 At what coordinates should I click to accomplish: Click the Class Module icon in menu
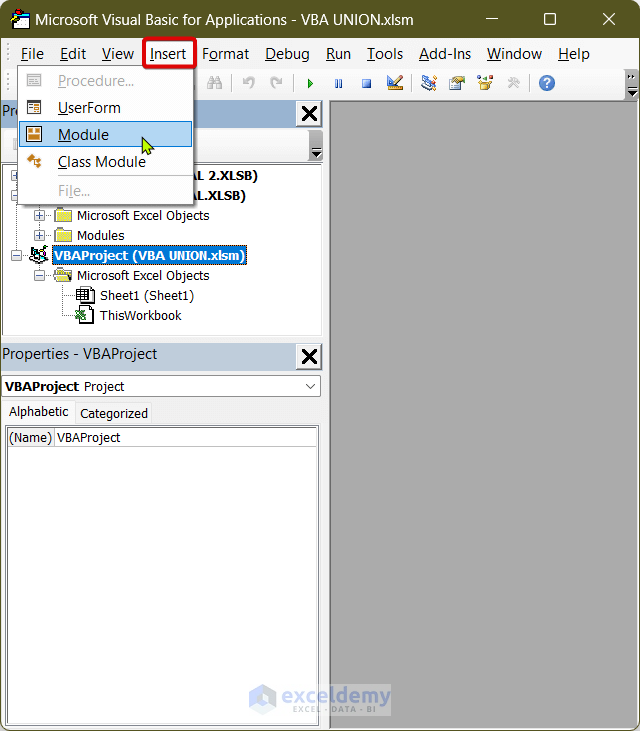(34, 161)
